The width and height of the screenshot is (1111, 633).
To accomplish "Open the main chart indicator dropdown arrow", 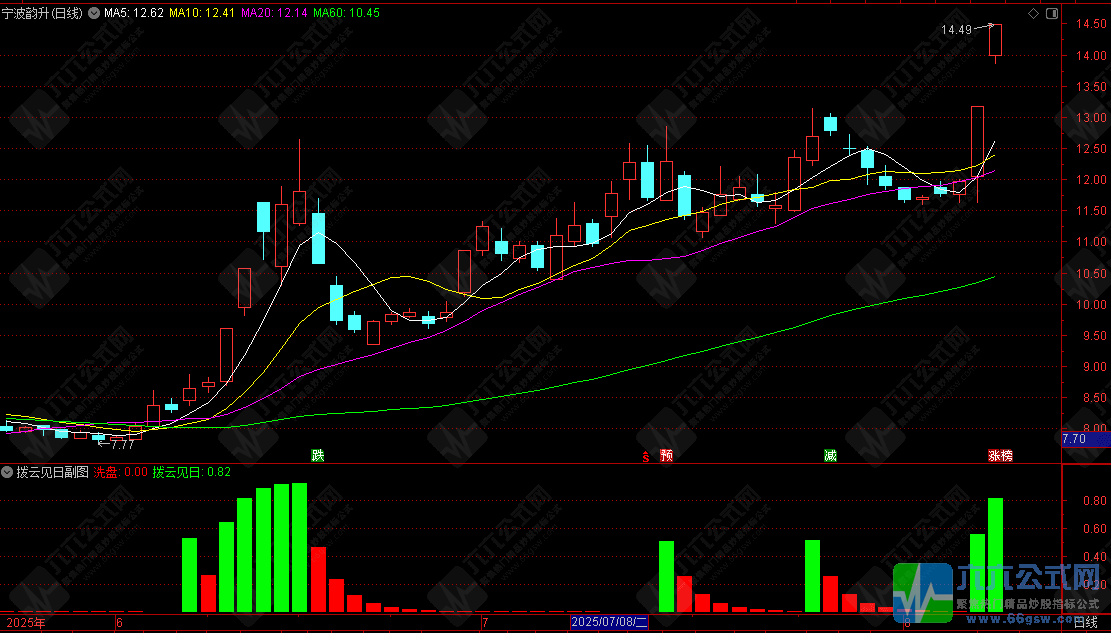I will pyautogui.click(x=94, y=13).
